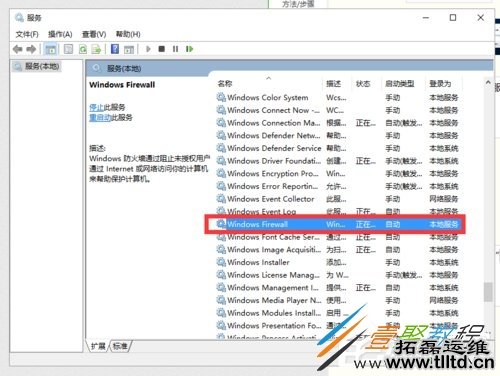This screenshot has height=376, width=500.
Task: Click gear icon of Windows Installer
Action: (x=221, y=262)
